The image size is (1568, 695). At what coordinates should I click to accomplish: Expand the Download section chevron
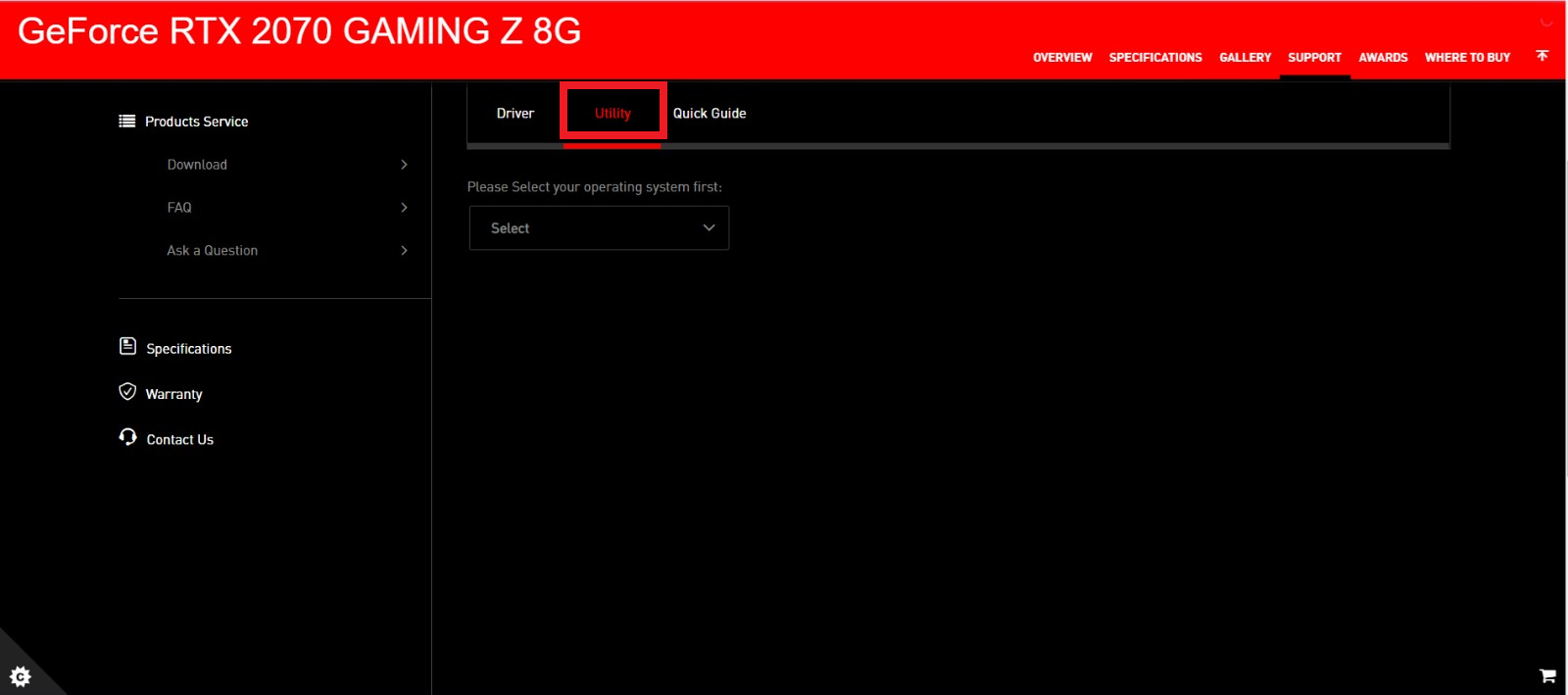click(x=404, y=165)
